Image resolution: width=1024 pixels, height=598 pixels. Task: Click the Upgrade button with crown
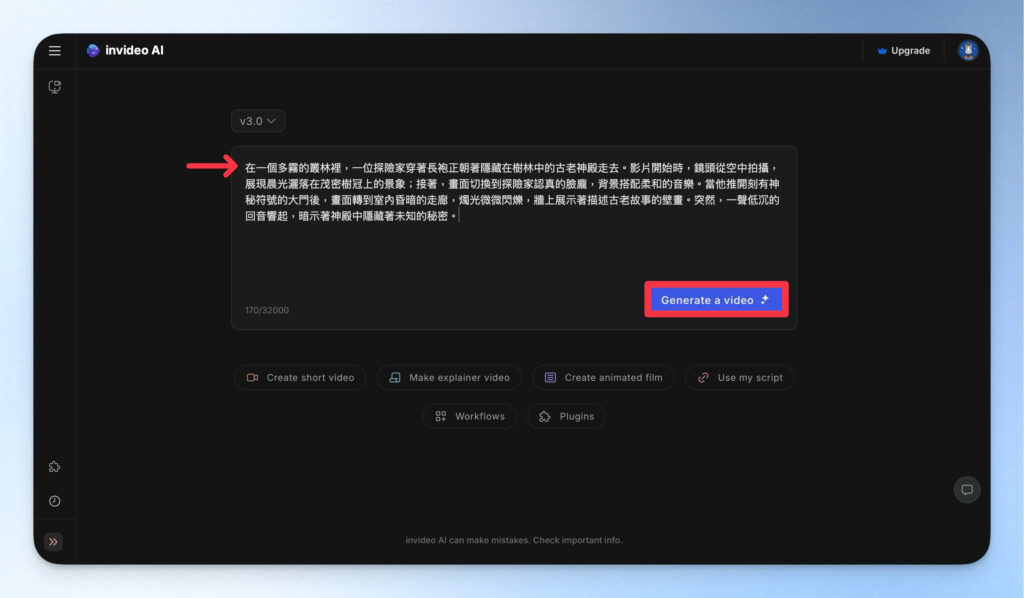[x=903, y=51]
